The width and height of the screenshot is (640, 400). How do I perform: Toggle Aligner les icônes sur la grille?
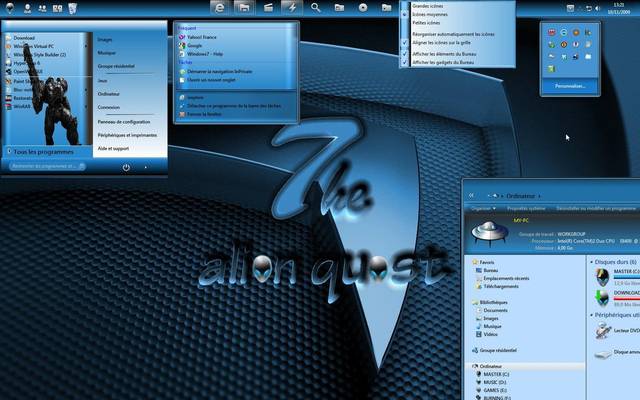(x=458, y=42)
